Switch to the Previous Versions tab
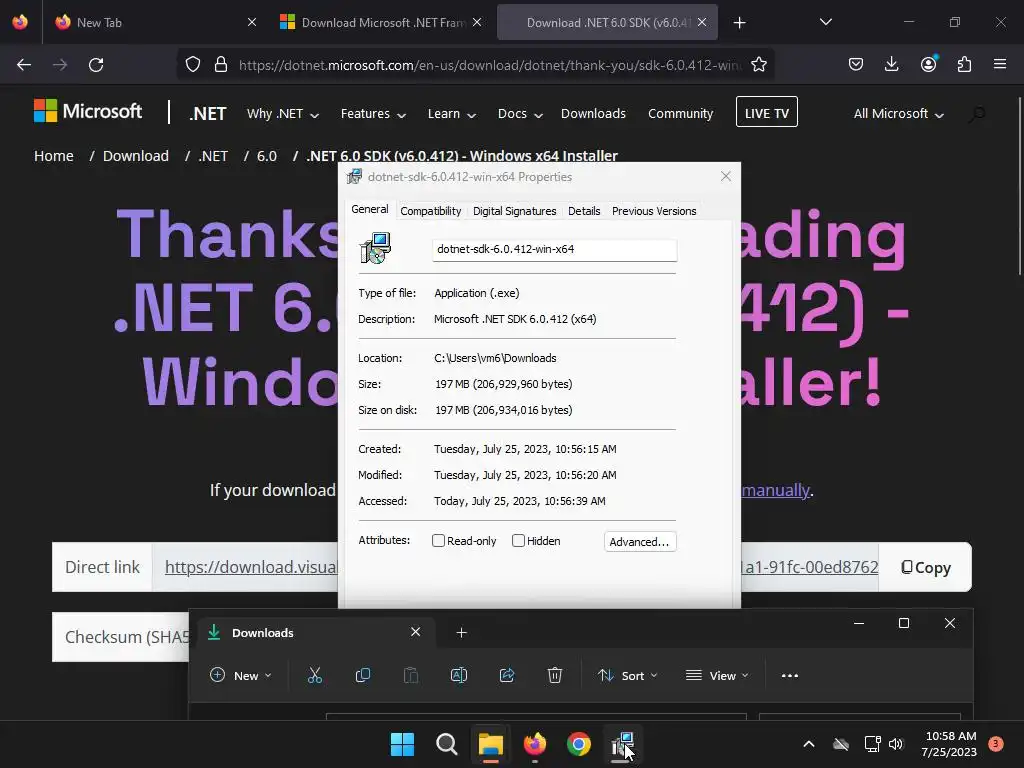This screenshot has width=1024, height=768. 654,211
